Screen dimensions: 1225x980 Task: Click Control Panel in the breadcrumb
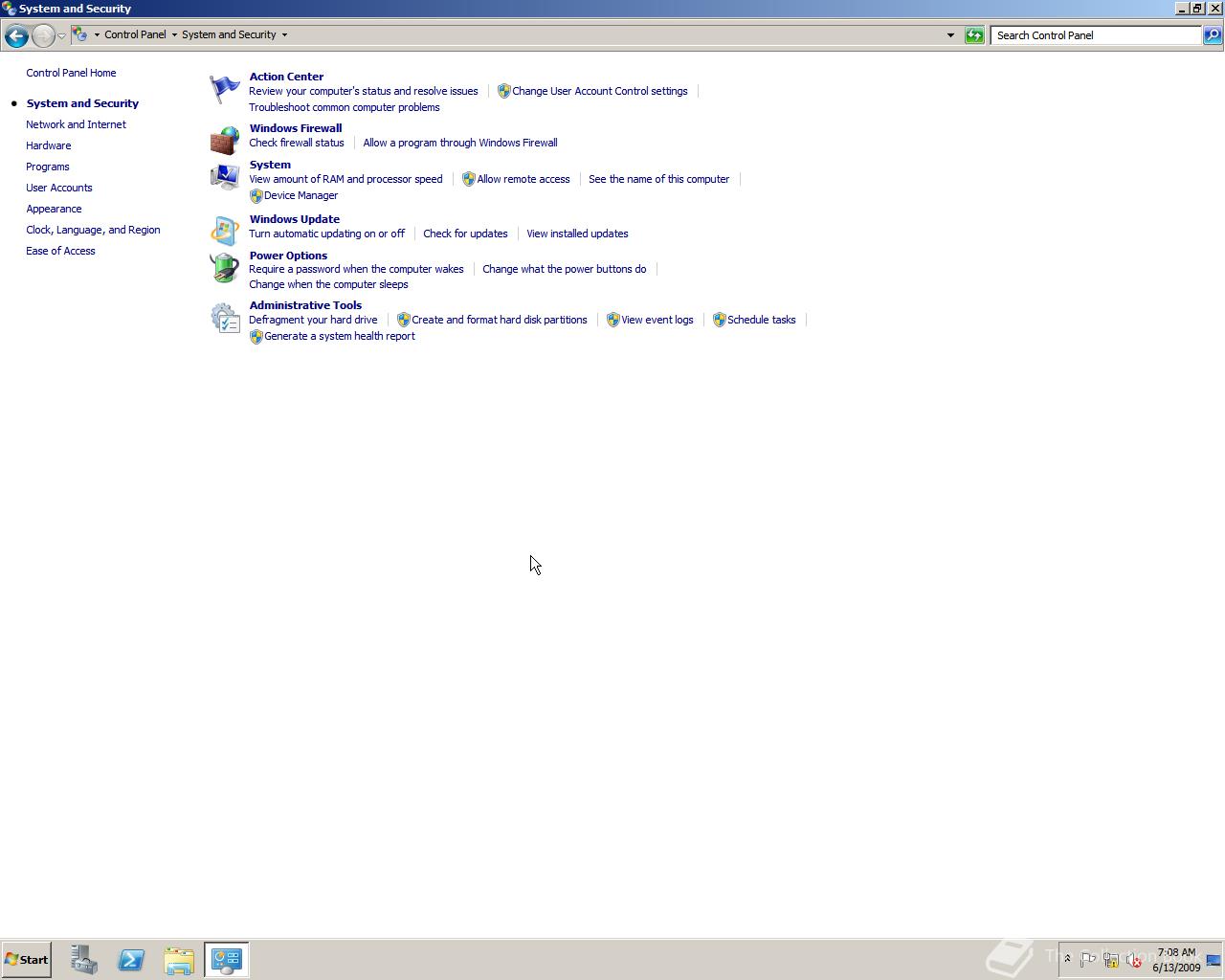click(135, 34)
